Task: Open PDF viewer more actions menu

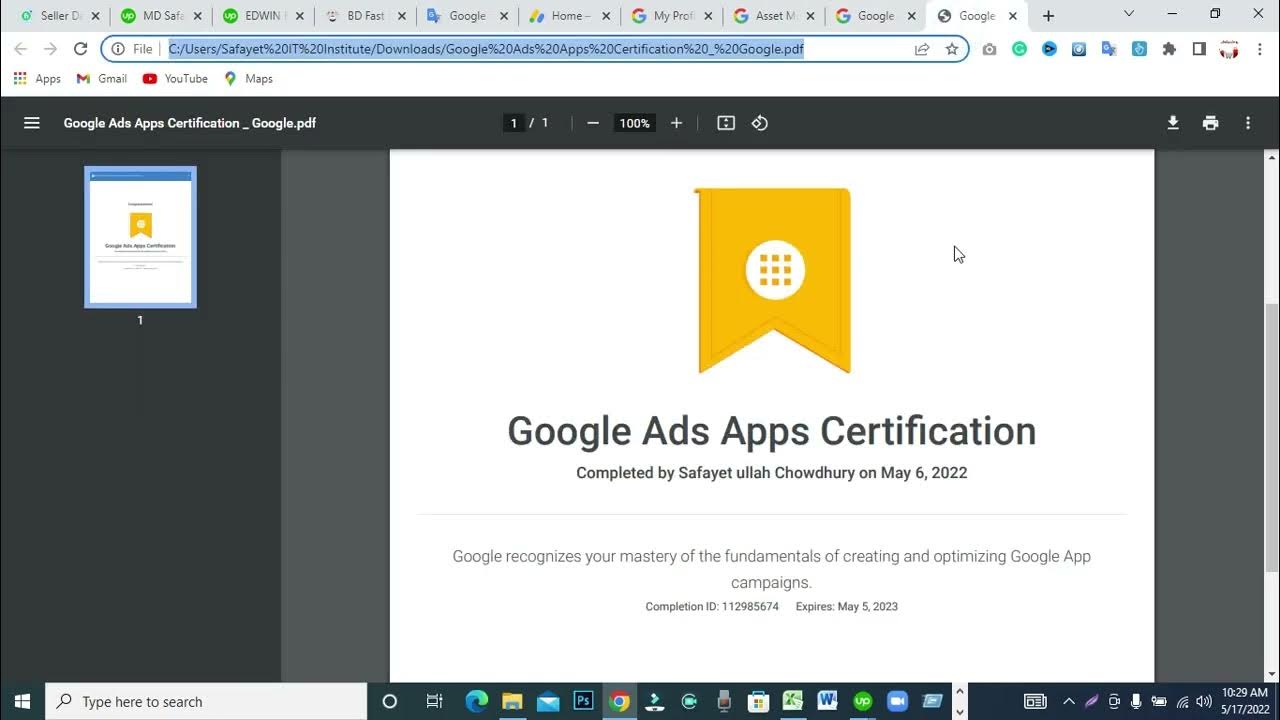Action: [1248, 123]
